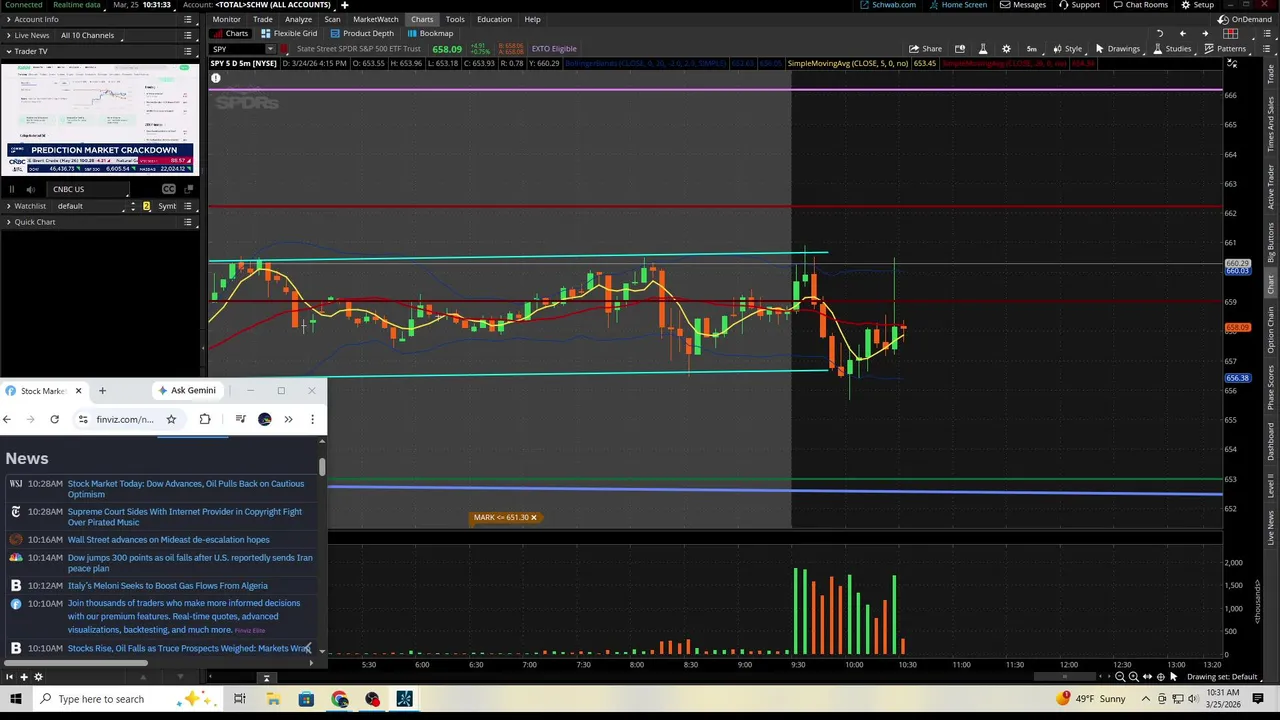
Task: Pause the CNBC US video stream
Action: click(x=12, y=189)
